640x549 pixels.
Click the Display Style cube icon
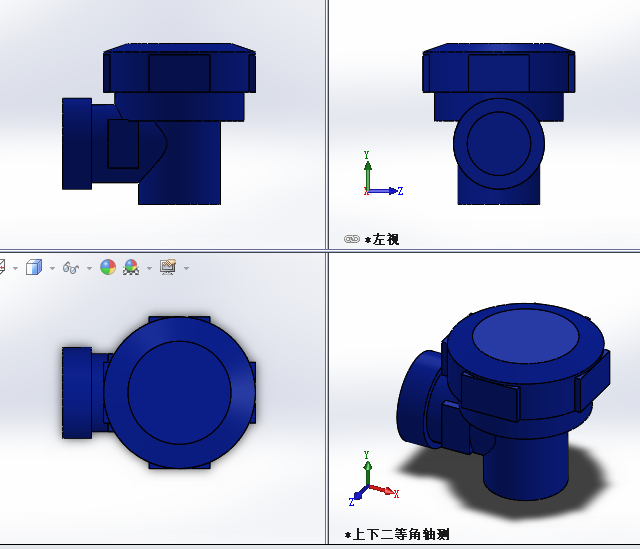(34, 267)
